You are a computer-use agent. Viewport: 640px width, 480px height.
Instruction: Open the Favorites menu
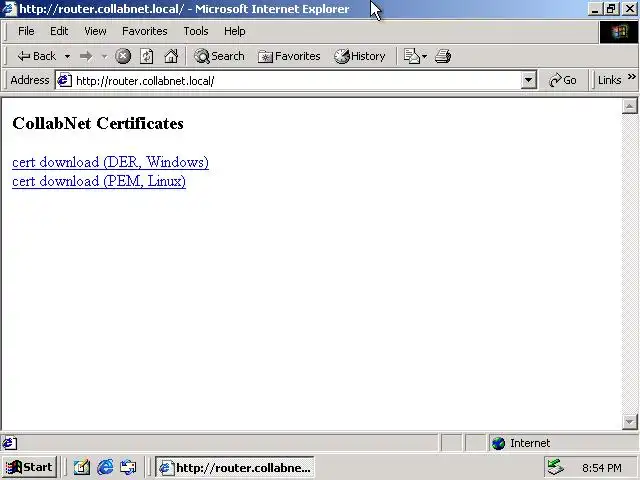144,31
